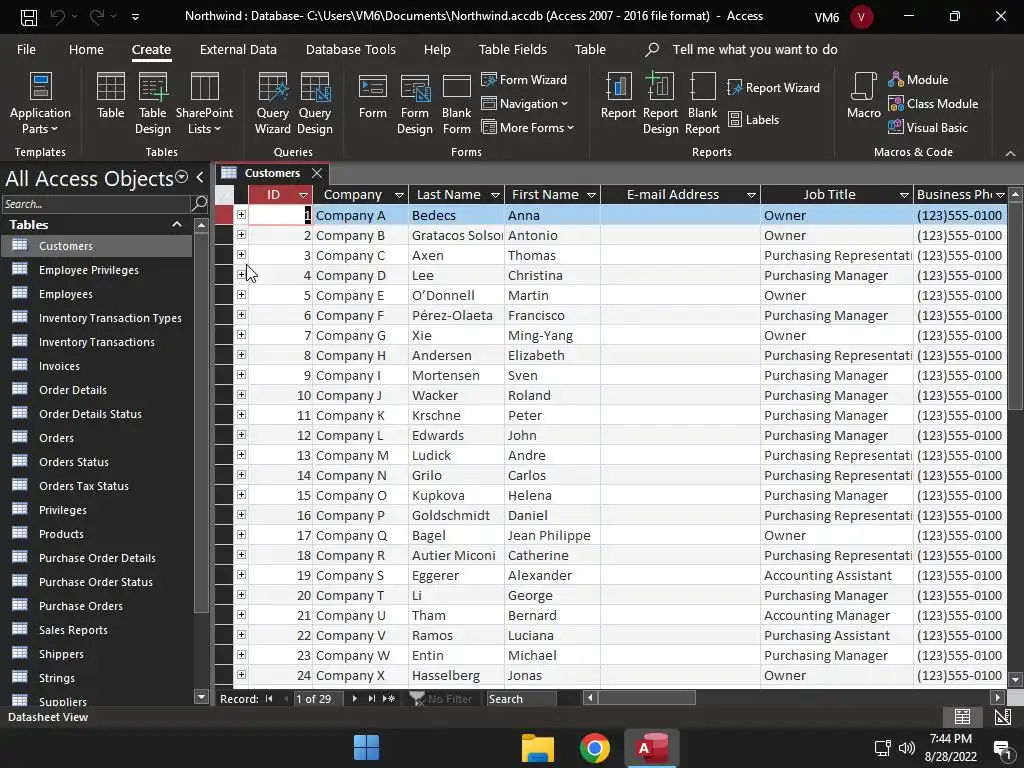Viewport: 1024px width, 768px height.
Task: Customize Quick Access Toolbar dropdown
Action: tap(135, 17)
